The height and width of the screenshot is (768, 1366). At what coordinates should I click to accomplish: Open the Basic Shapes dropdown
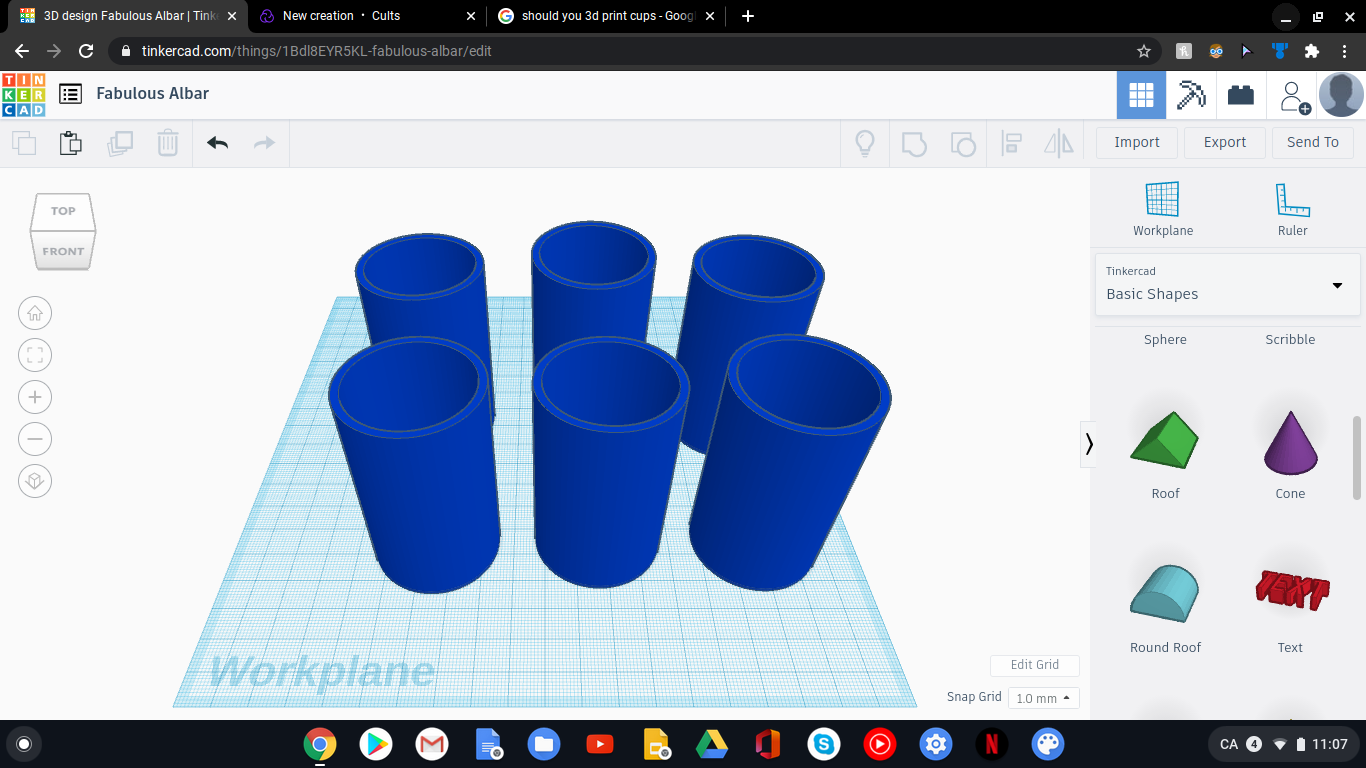[x=1227, y=285]
